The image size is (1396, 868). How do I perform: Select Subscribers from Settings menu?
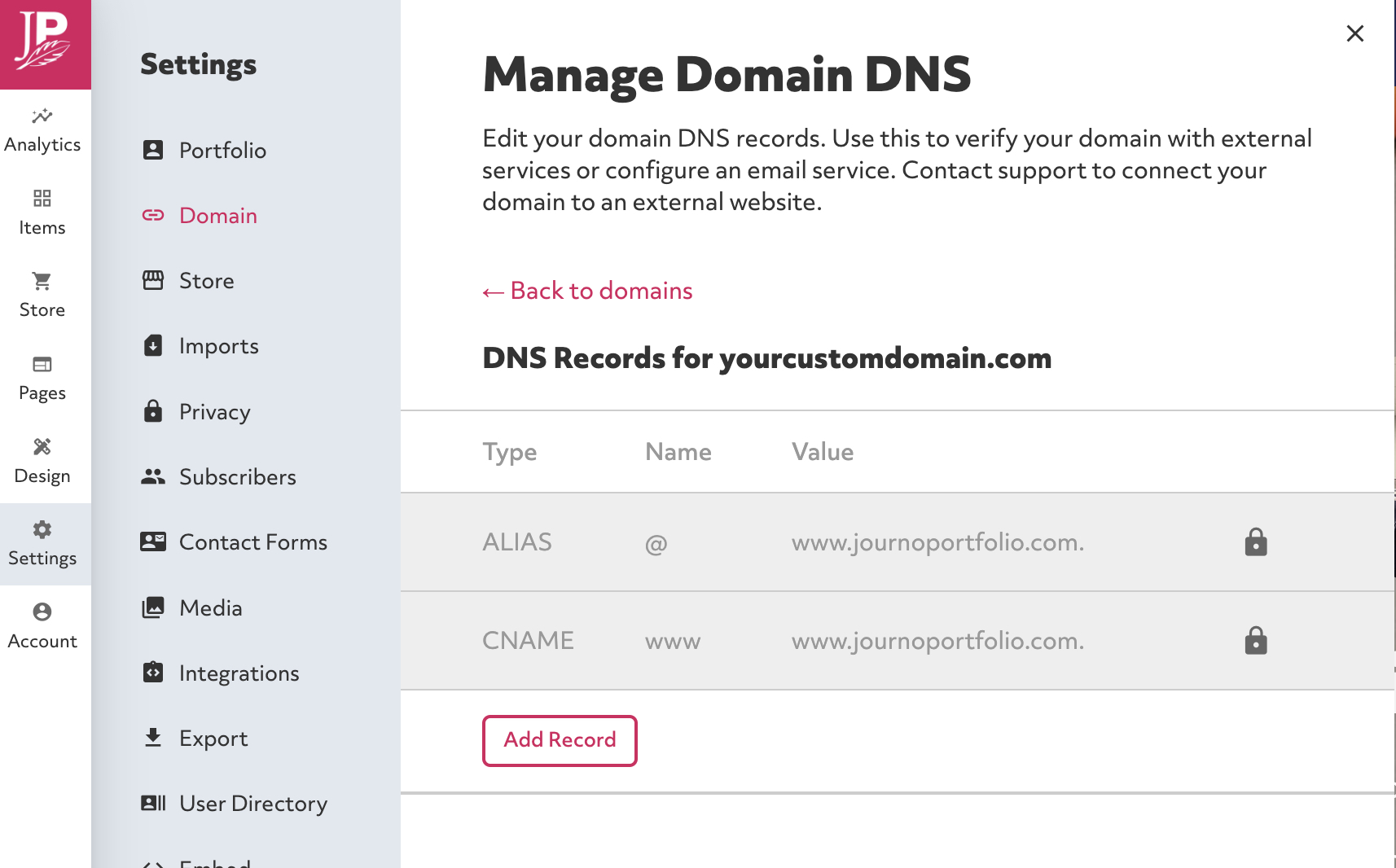(237, 476)
